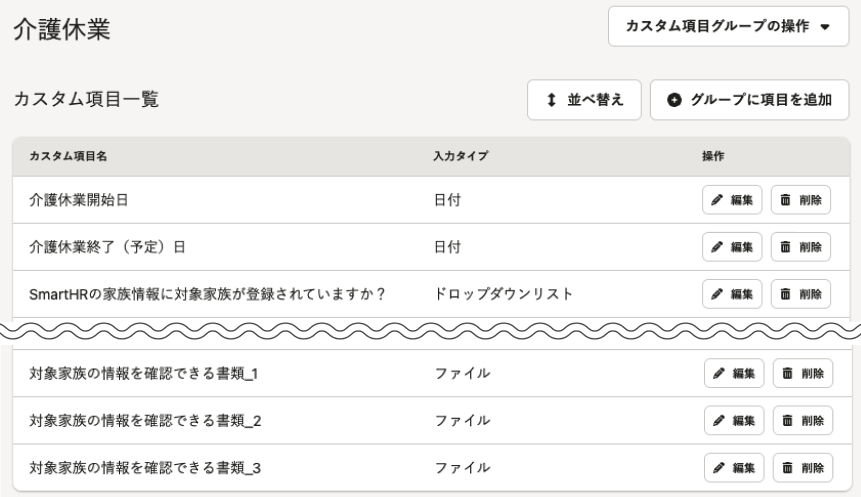Image resolution: width=861 pixels, height=497 pixels.
Task: Delete 対象家族の情報を確認できる書類_1 file item
Action: click(x=803, y=373)
